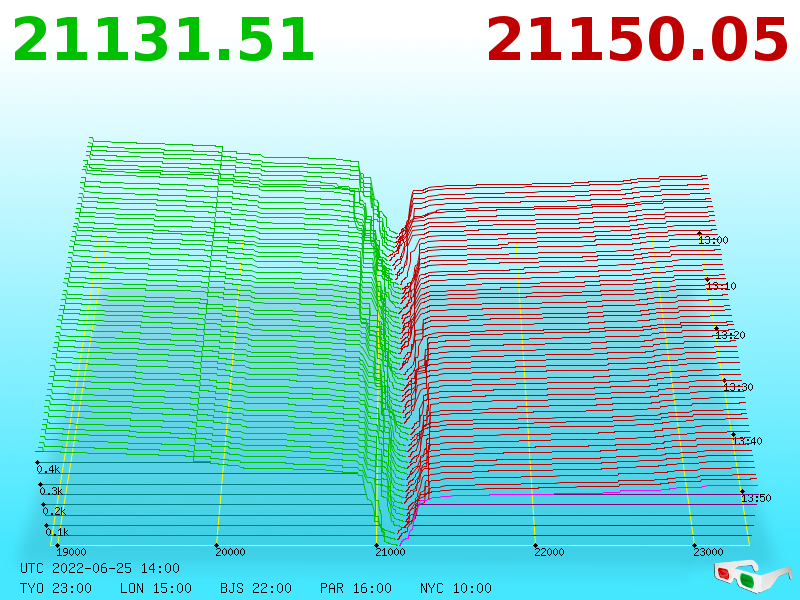
Task: Click the PAR 16:00 clock
Action: click(x=356, y=588)
